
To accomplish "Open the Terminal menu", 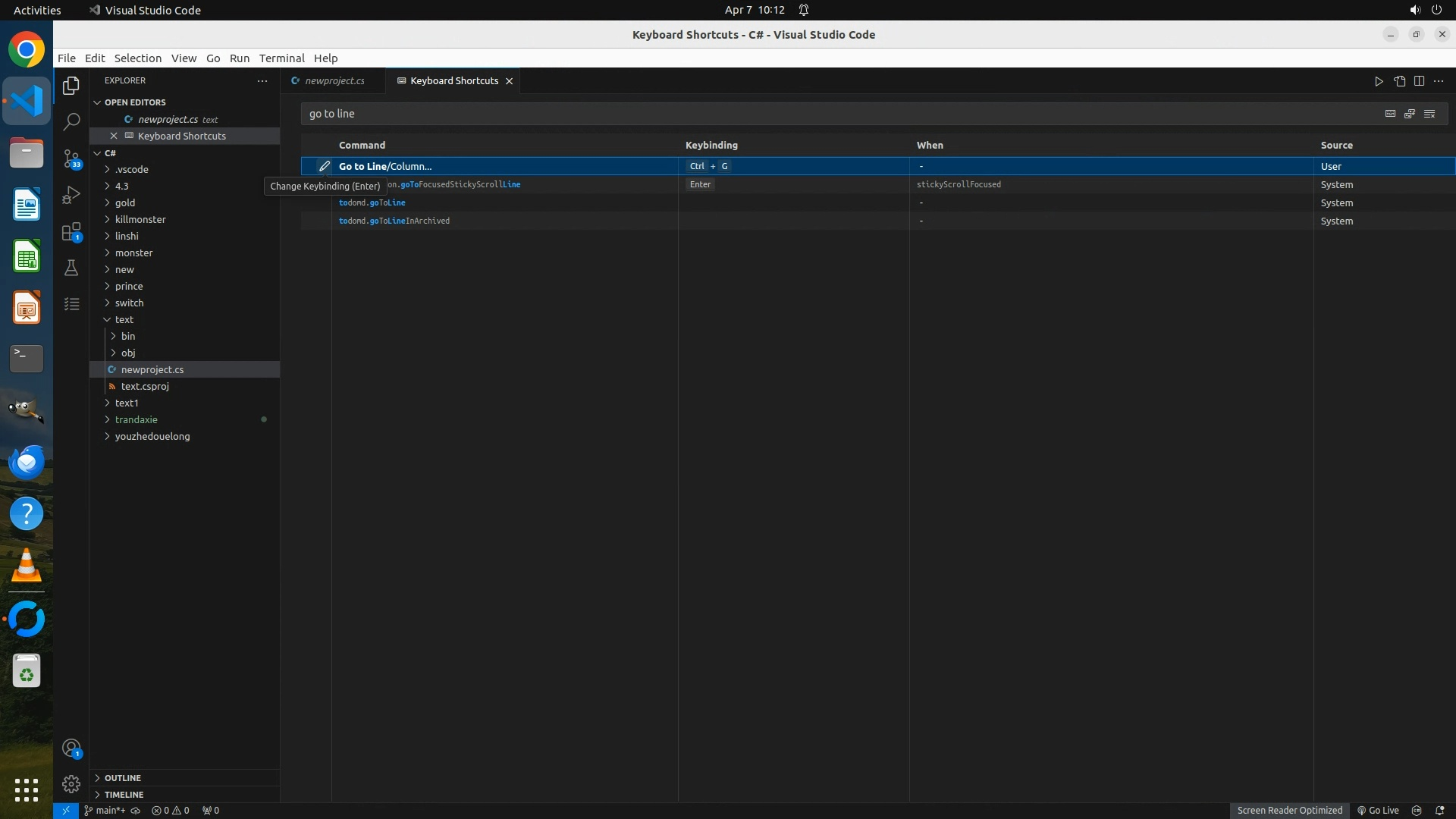I will (281, 58).
